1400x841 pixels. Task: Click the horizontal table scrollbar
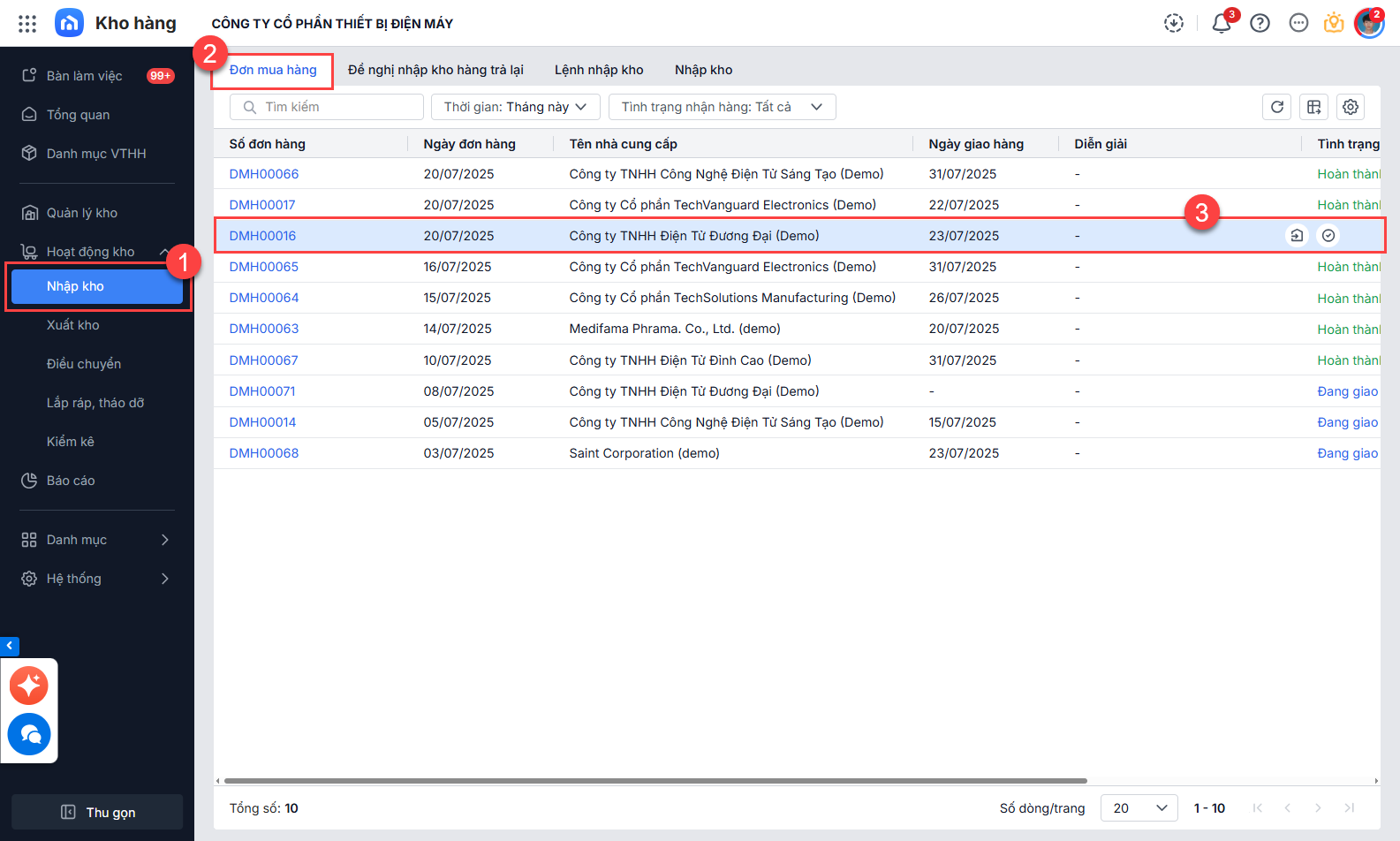click(655, 781)
